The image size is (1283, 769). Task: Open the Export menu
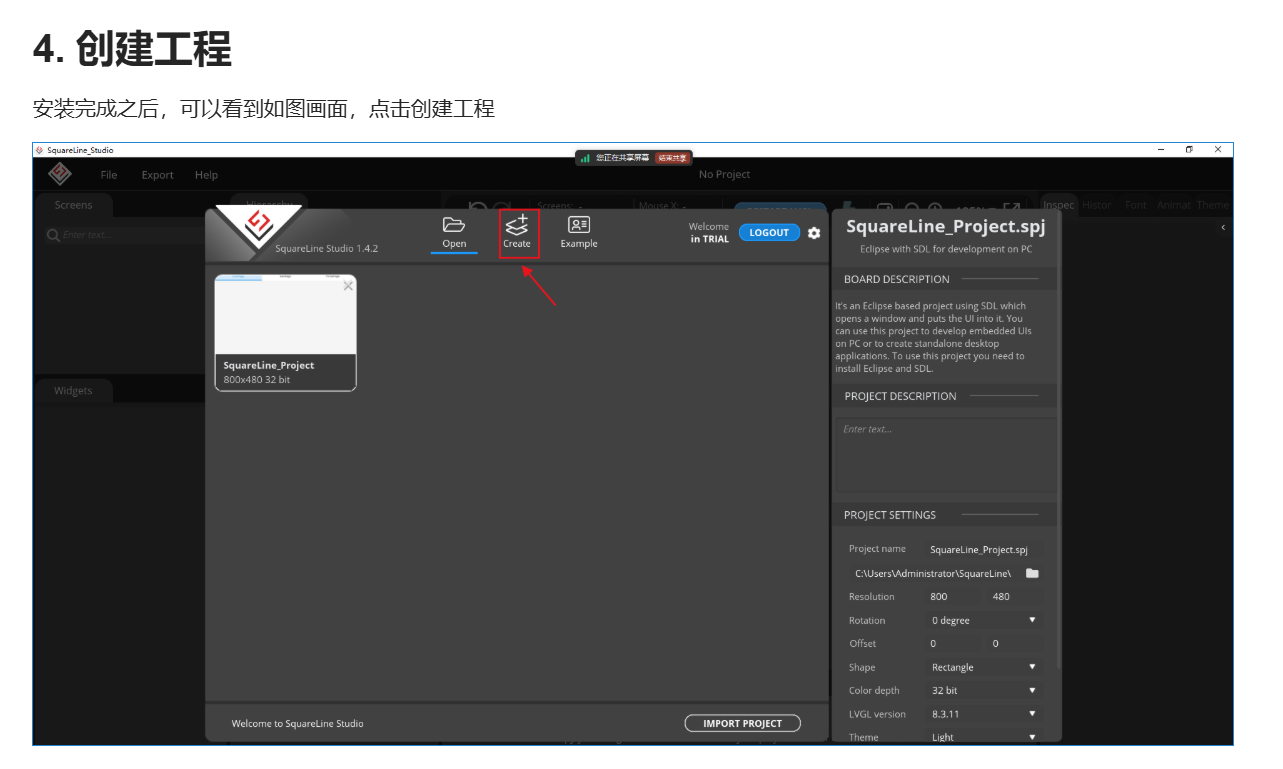pos(157,175)
